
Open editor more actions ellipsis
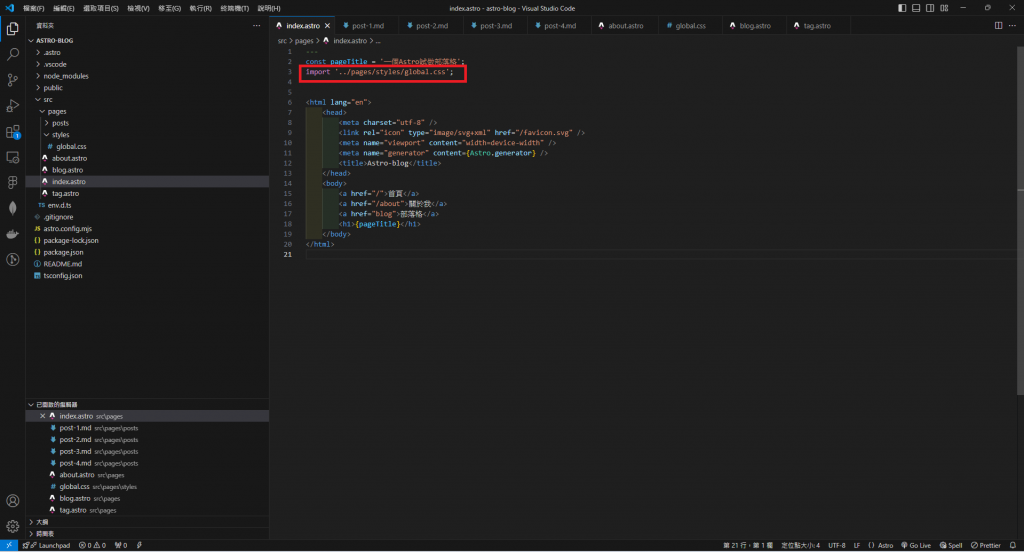(1012, 25)
